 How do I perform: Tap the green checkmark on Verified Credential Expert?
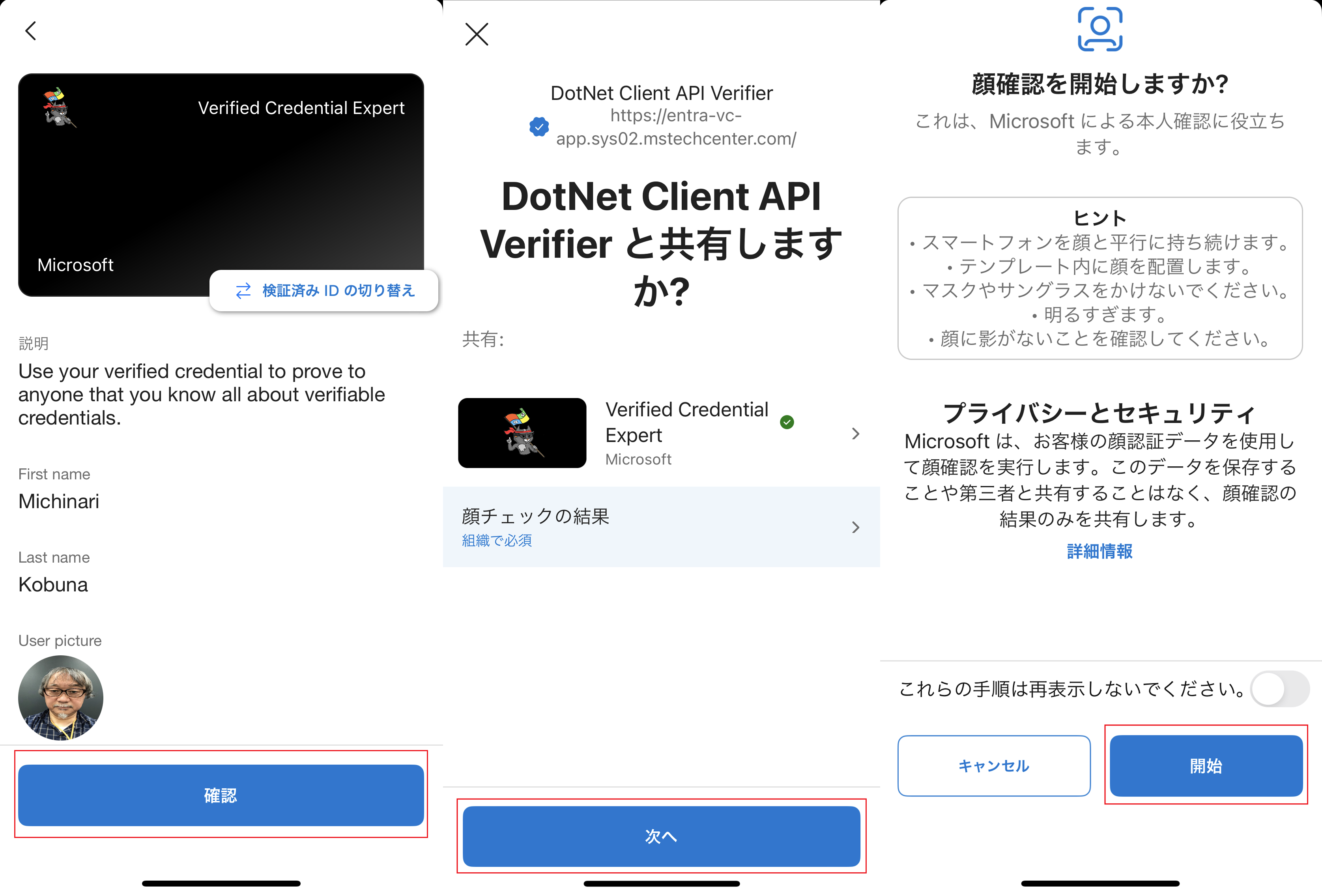coord(787,422)
